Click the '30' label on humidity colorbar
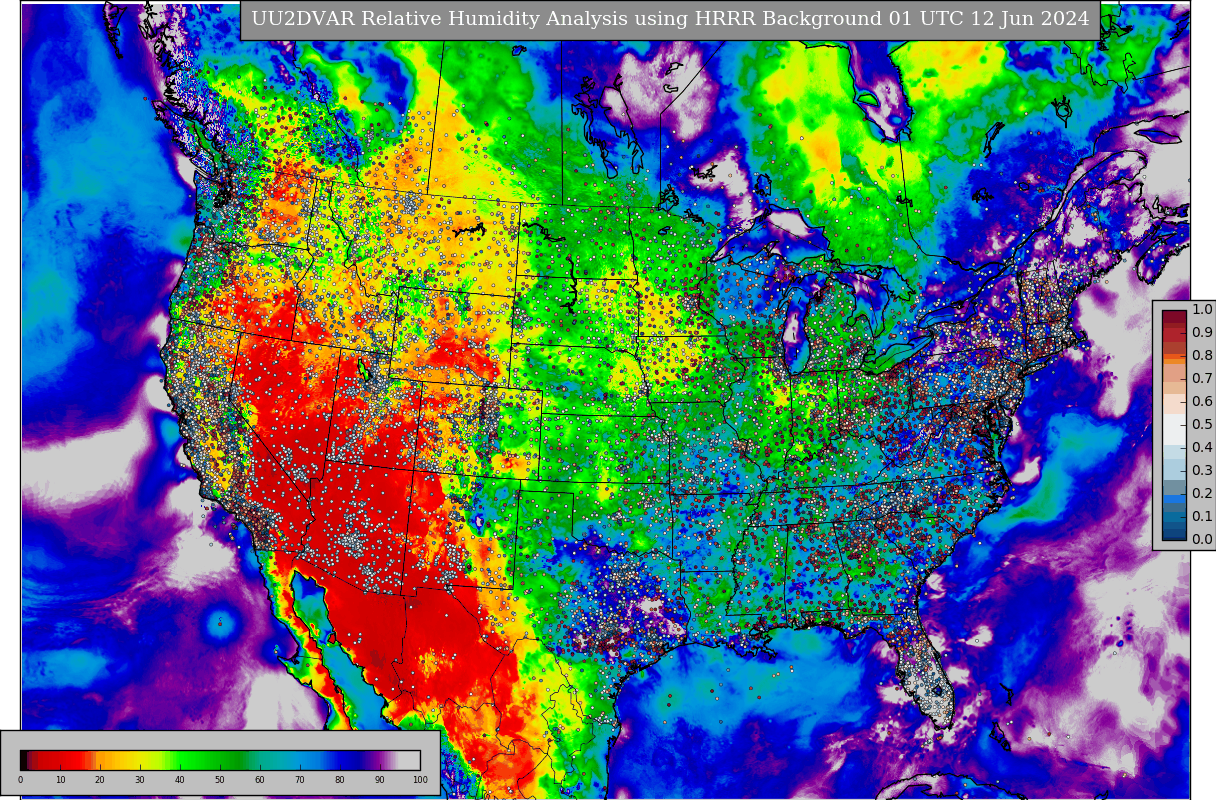1216x800 pixels. click(140, 780)
